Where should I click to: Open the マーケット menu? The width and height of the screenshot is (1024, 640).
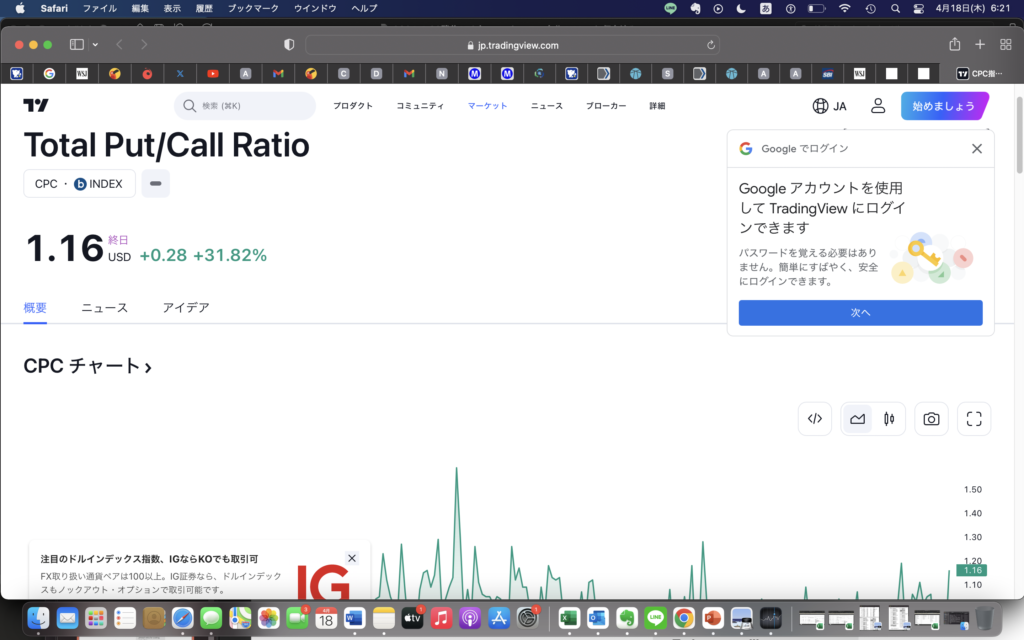pos(487,106)
